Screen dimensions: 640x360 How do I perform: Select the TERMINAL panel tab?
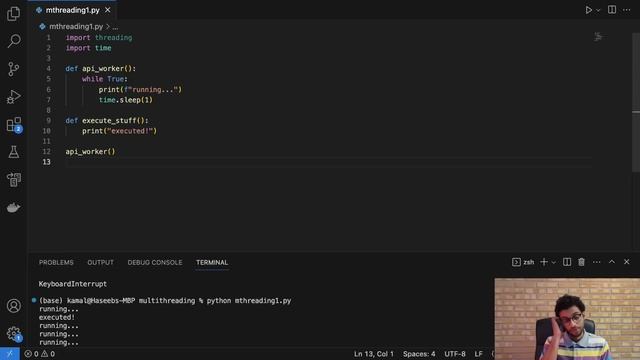pyautogui.click(x=212, y=262)
